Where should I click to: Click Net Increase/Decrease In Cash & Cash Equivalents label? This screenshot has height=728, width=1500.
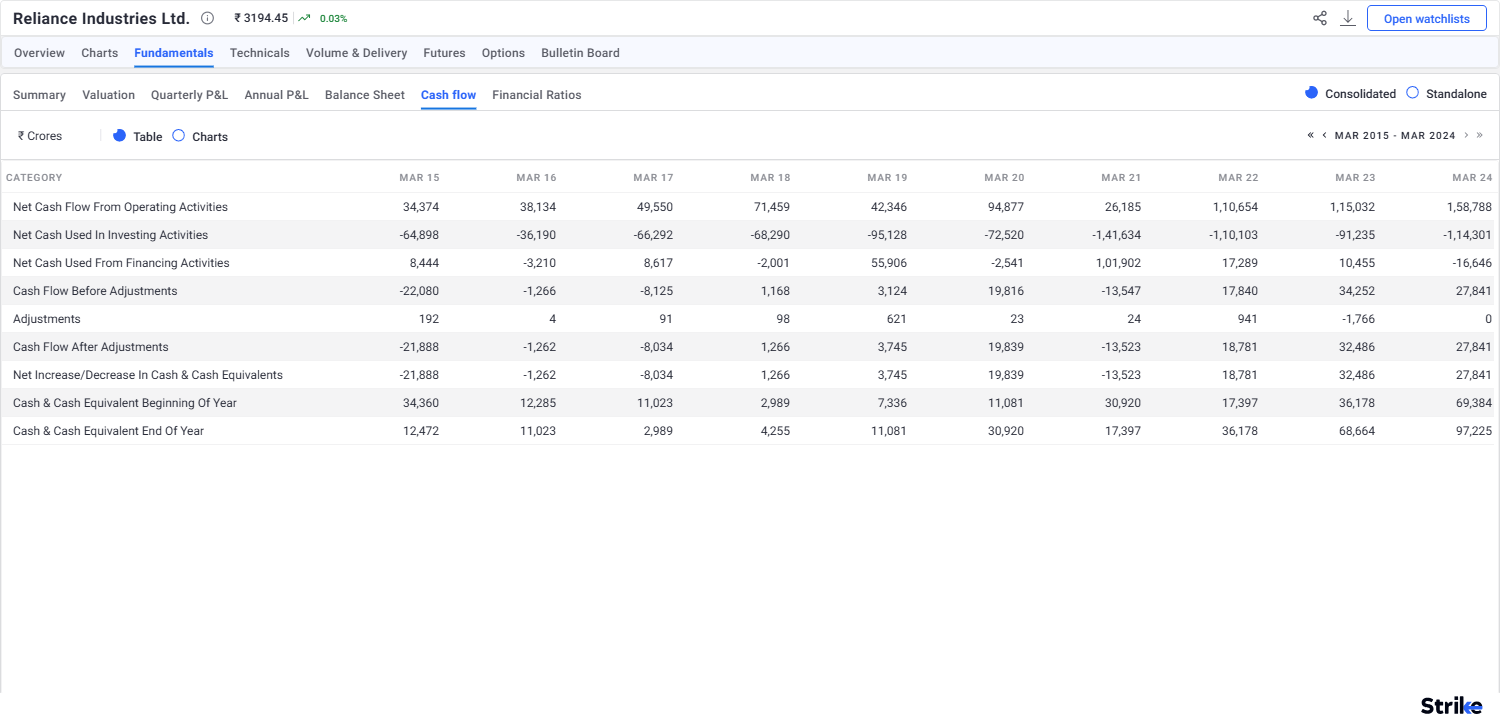point(148,375)
